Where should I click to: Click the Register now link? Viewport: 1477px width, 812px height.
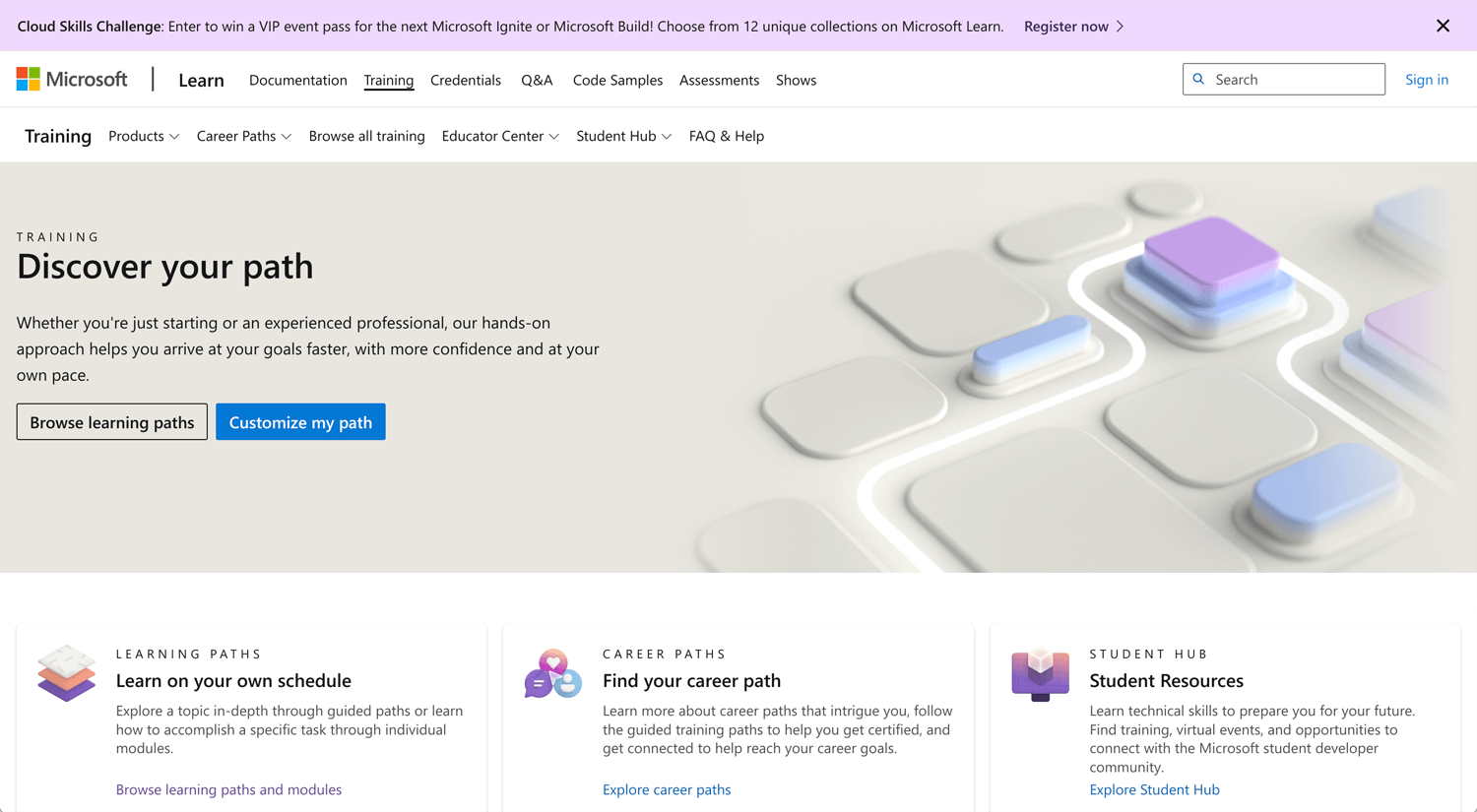1066,27
